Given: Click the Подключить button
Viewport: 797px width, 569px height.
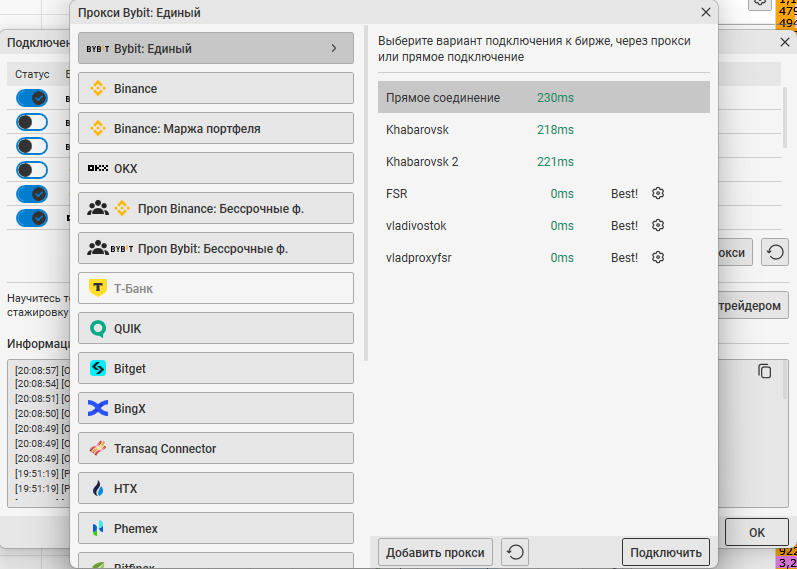Looking at the screenshot, I should tap(665, 552).
